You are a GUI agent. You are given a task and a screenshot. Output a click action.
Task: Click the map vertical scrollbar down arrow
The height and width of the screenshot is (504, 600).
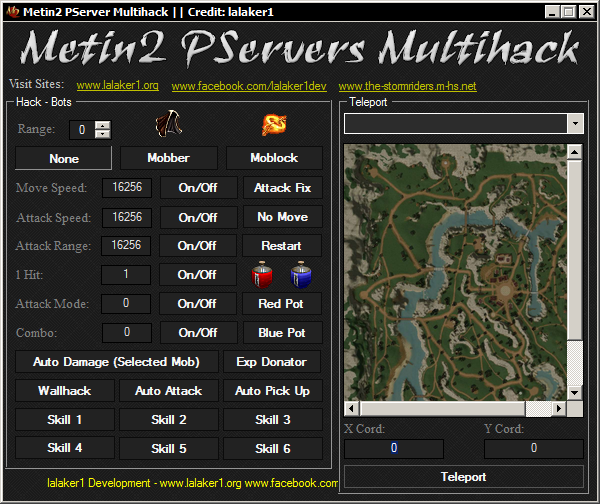pyautogui.click(x=574, y=393)
